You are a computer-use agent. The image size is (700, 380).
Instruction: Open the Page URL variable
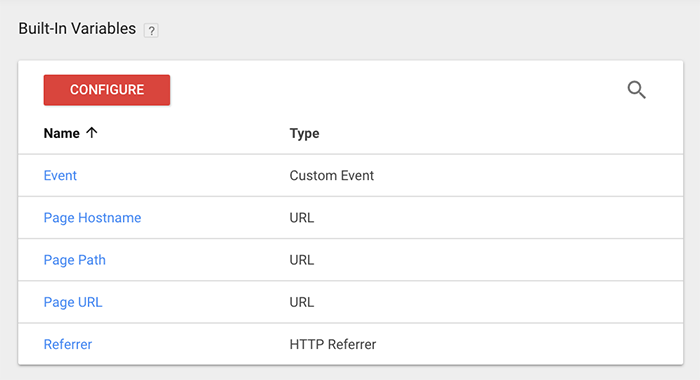pyautogui.click(x=73, y=302)
